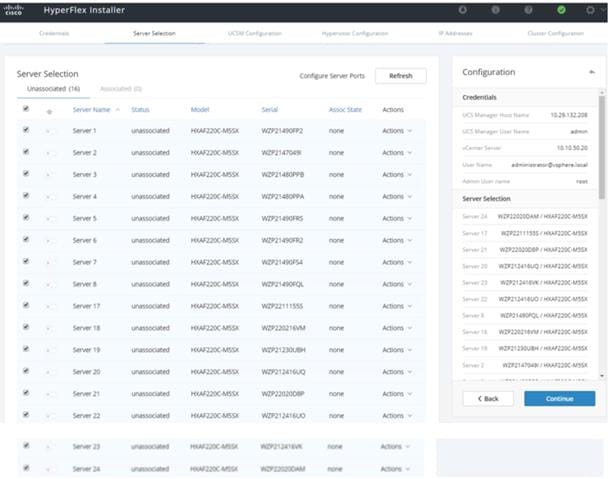The height and width of the screenshot is (479, 610).
Task: Click the Refresh button
Action: [x=401, y=76]
